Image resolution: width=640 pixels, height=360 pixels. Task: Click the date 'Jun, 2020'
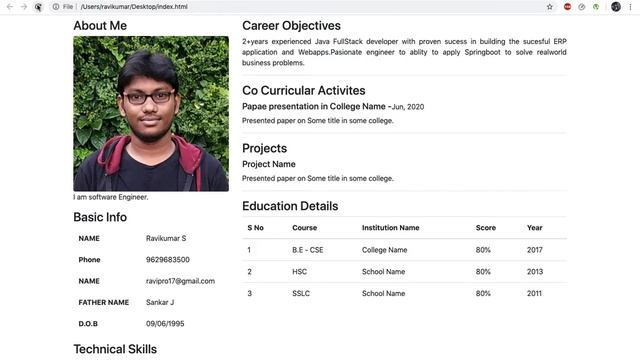click(408, 107)
